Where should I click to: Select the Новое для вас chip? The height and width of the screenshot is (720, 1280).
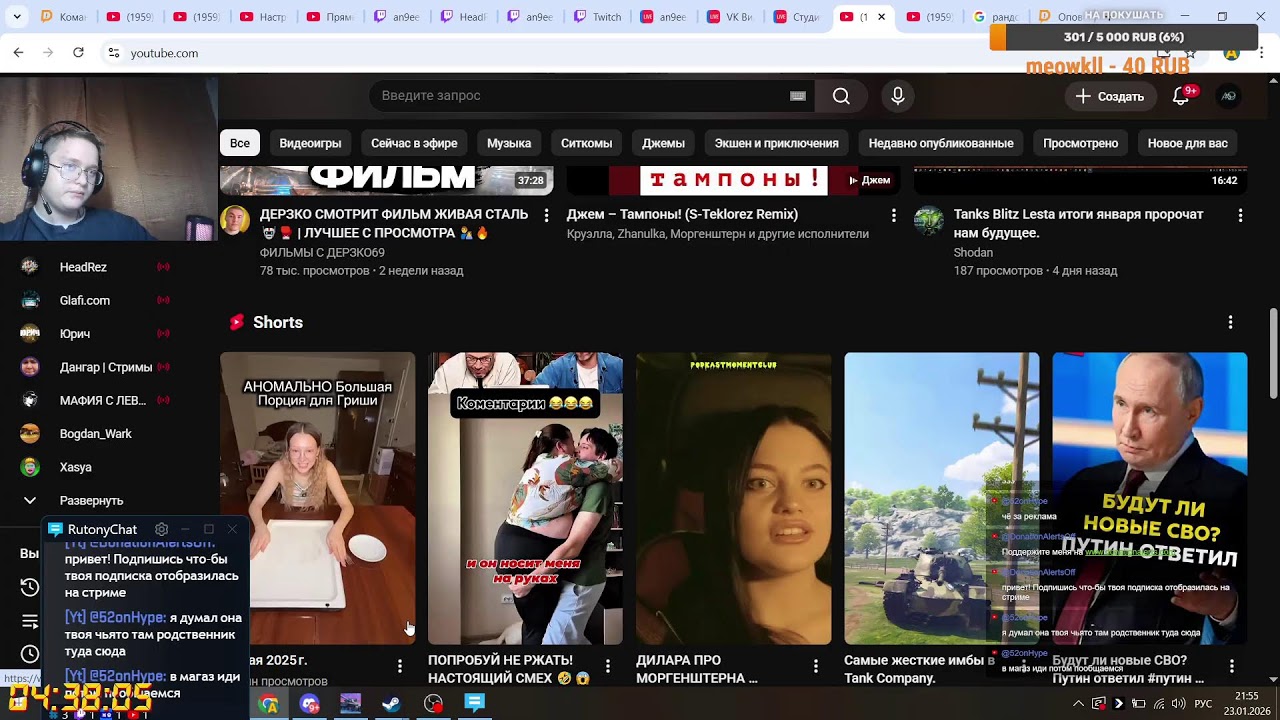1187,143
